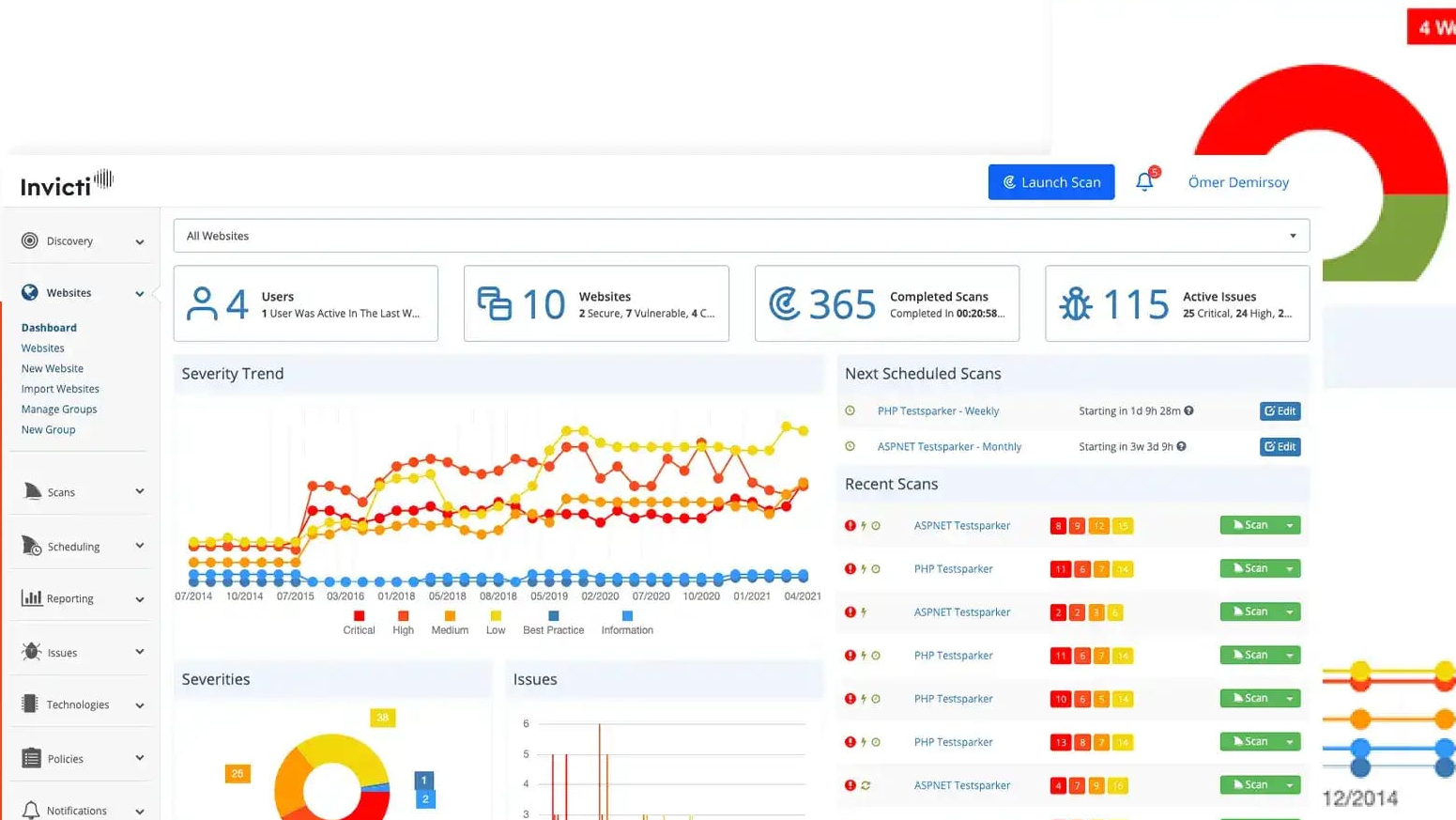Edit the ASPNET Testsparker - Monthly schedule
1456x820 pixels.
tap(1280, 446)
